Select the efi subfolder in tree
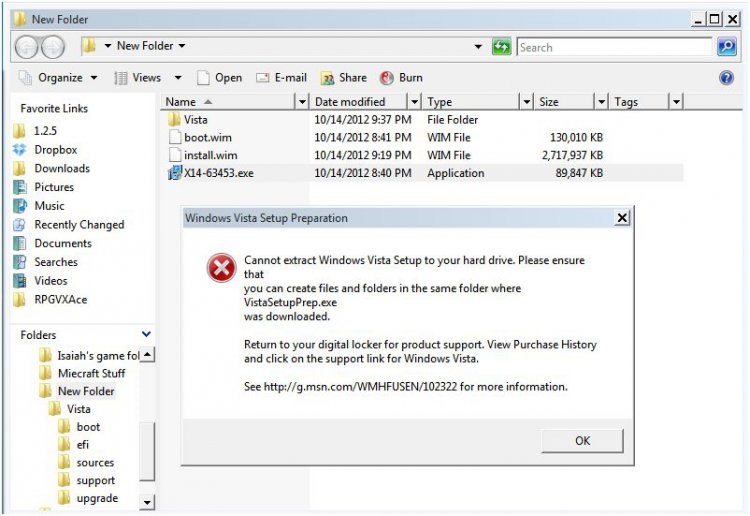 [83, 444]
